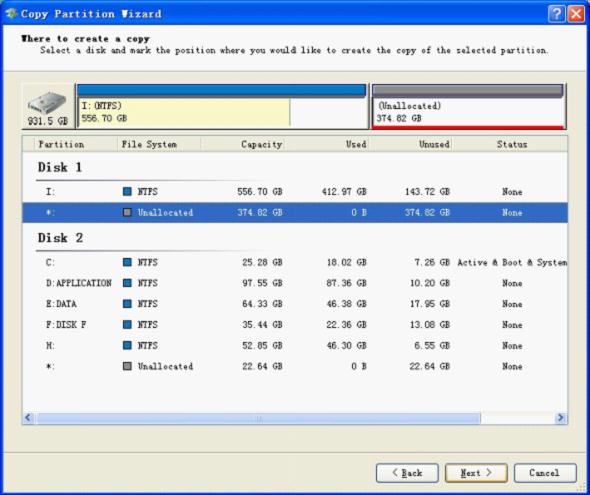Click the horizontal scrollbar right arrow
The image size is (590, 495).
(561, 418)
